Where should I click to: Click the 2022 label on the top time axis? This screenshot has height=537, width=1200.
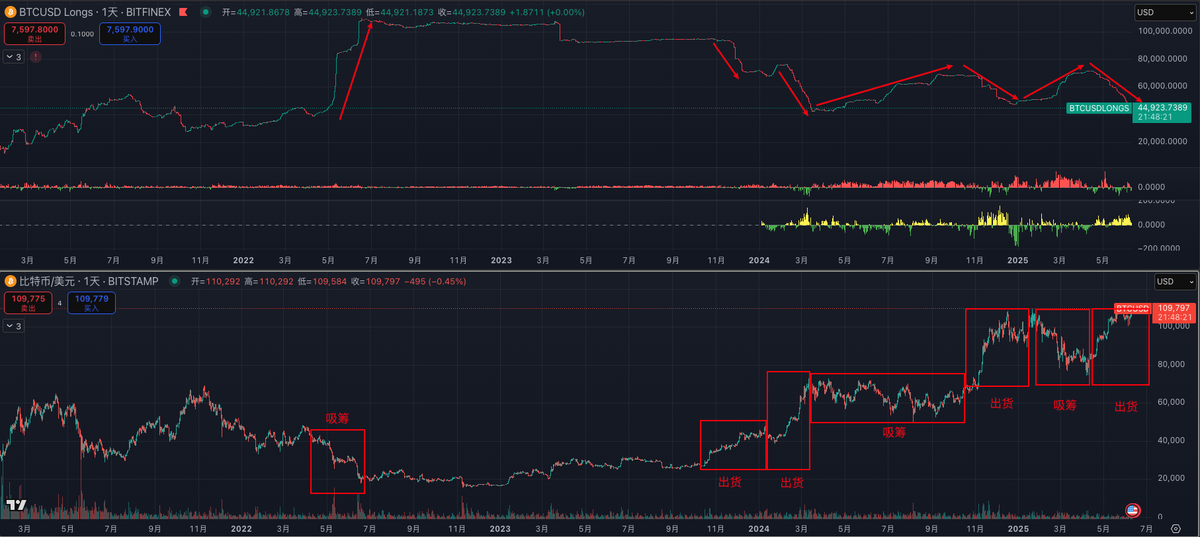(241, 260)
